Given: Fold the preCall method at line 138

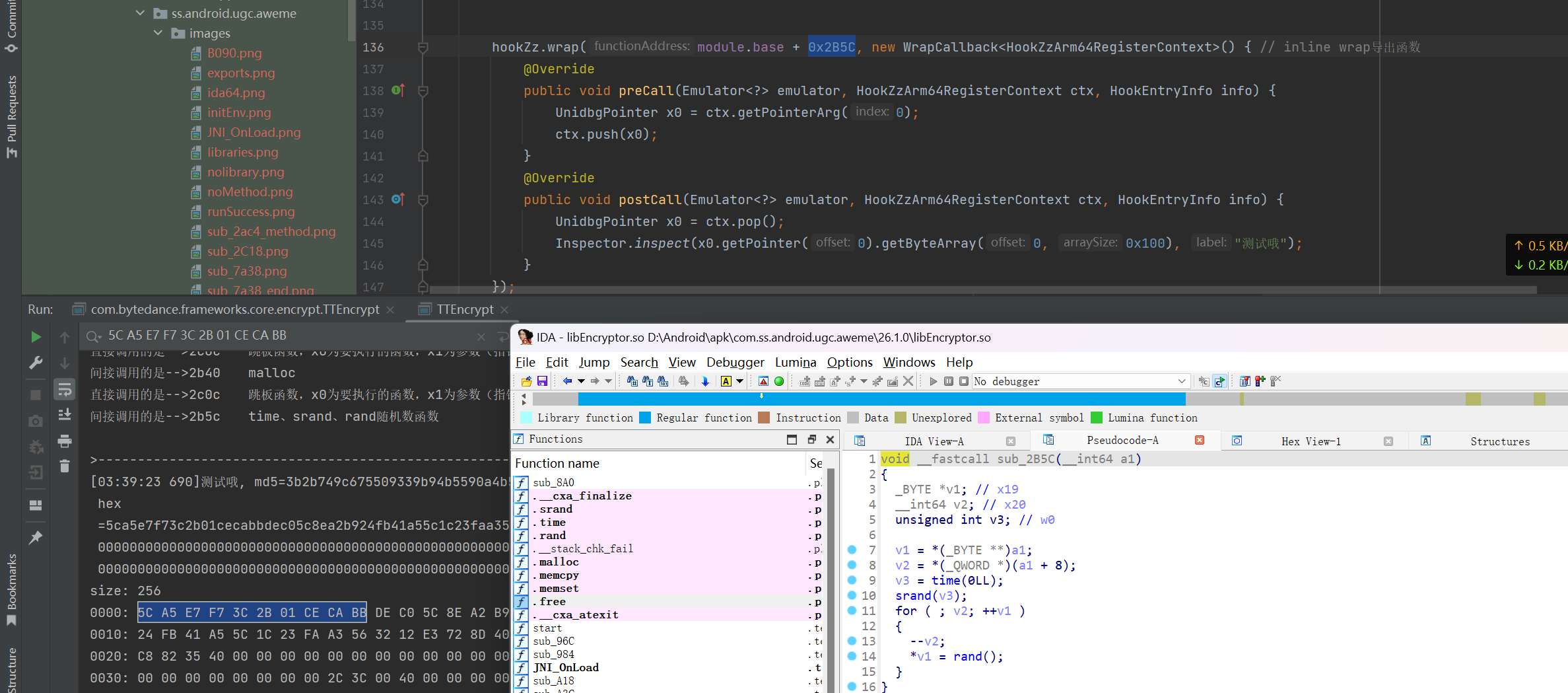Looking at the screenshot, I should coord(423,91).
